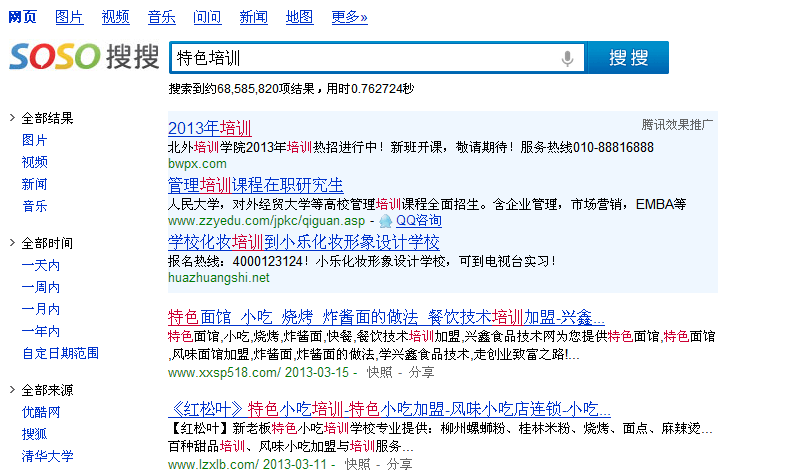Open 自定日期范围 custom date range
The height and width of the screenshot is (475, 792).
coord(60,353)
